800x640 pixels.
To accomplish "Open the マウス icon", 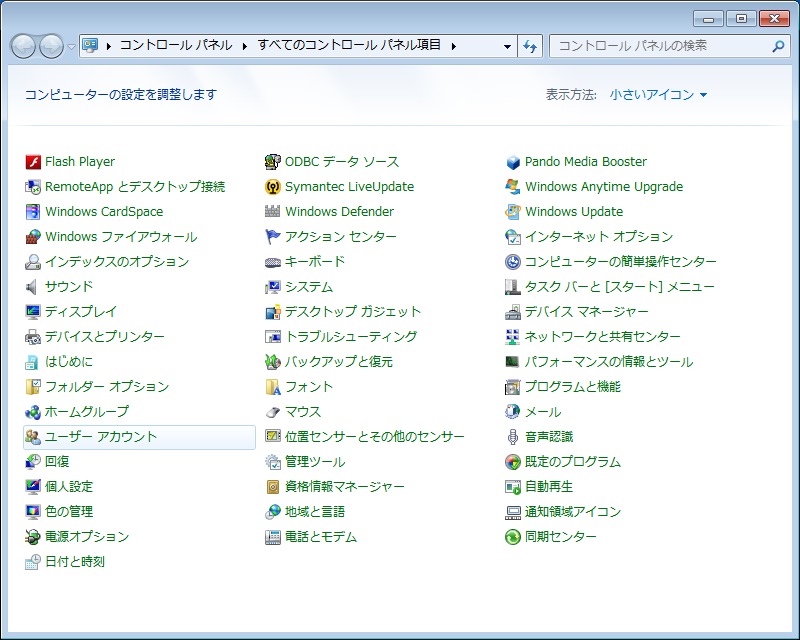I will tap(273, 412).
